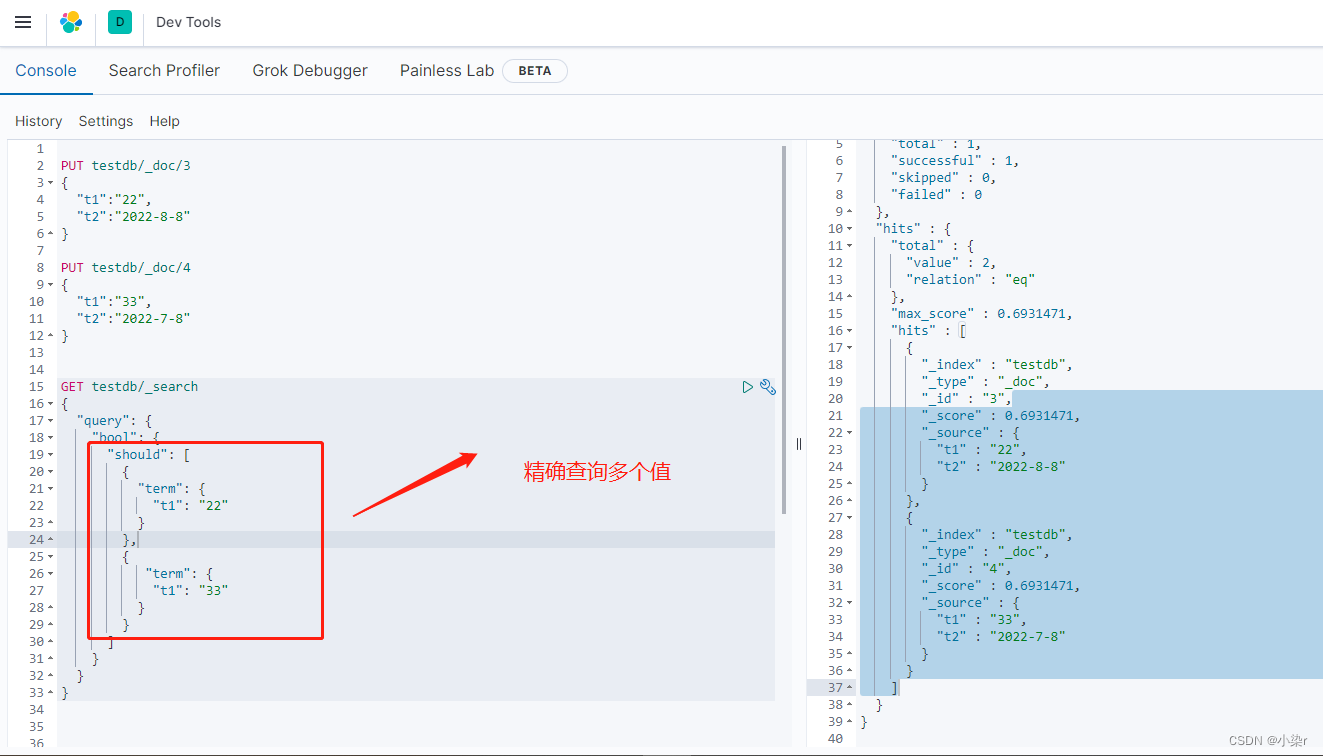Collapse "hits" object at output line 10
The height and width of the screenshot is (756, 1323).
tap(850, 229)
